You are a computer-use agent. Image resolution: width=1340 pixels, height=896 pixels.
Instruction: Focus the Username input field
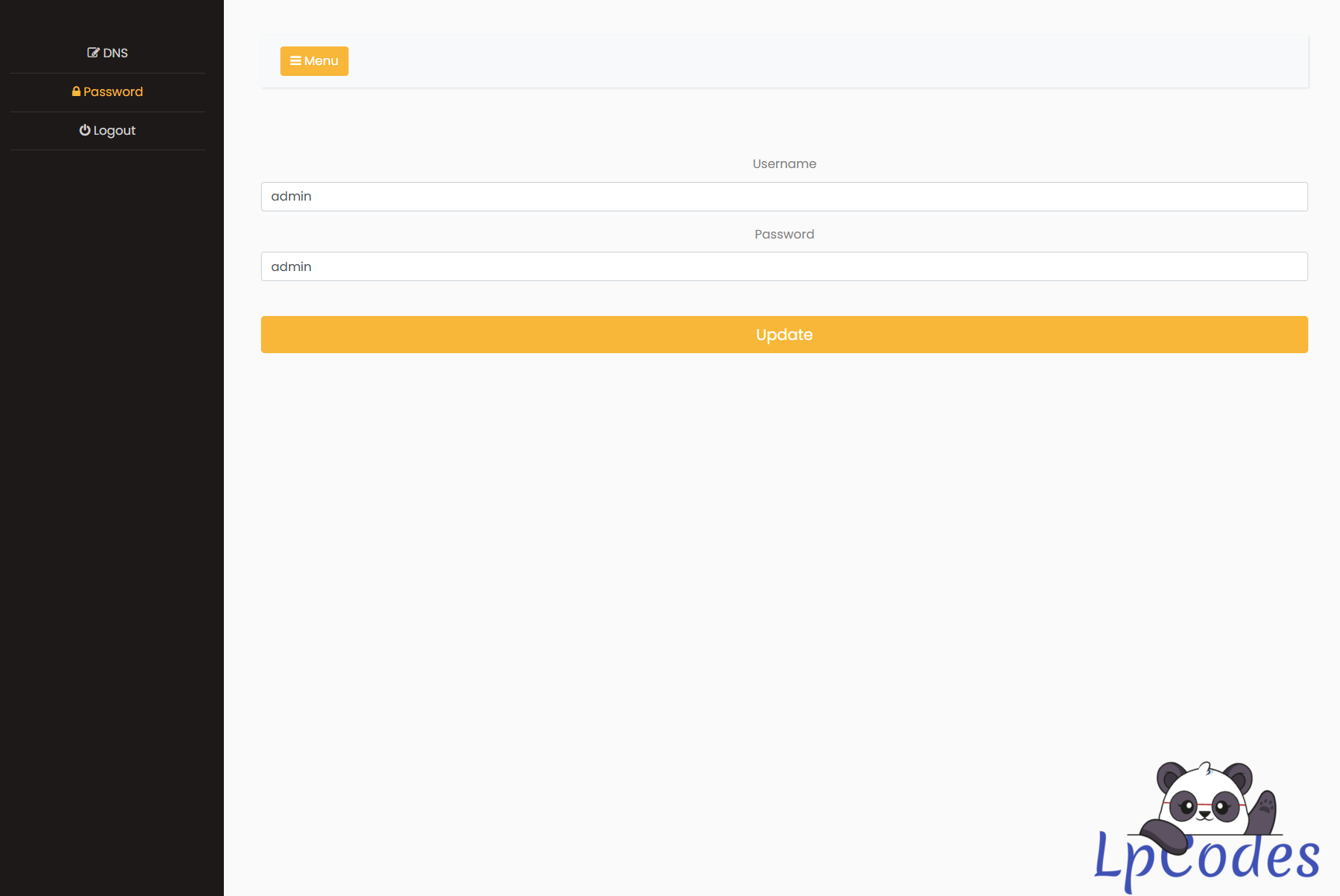784,197
